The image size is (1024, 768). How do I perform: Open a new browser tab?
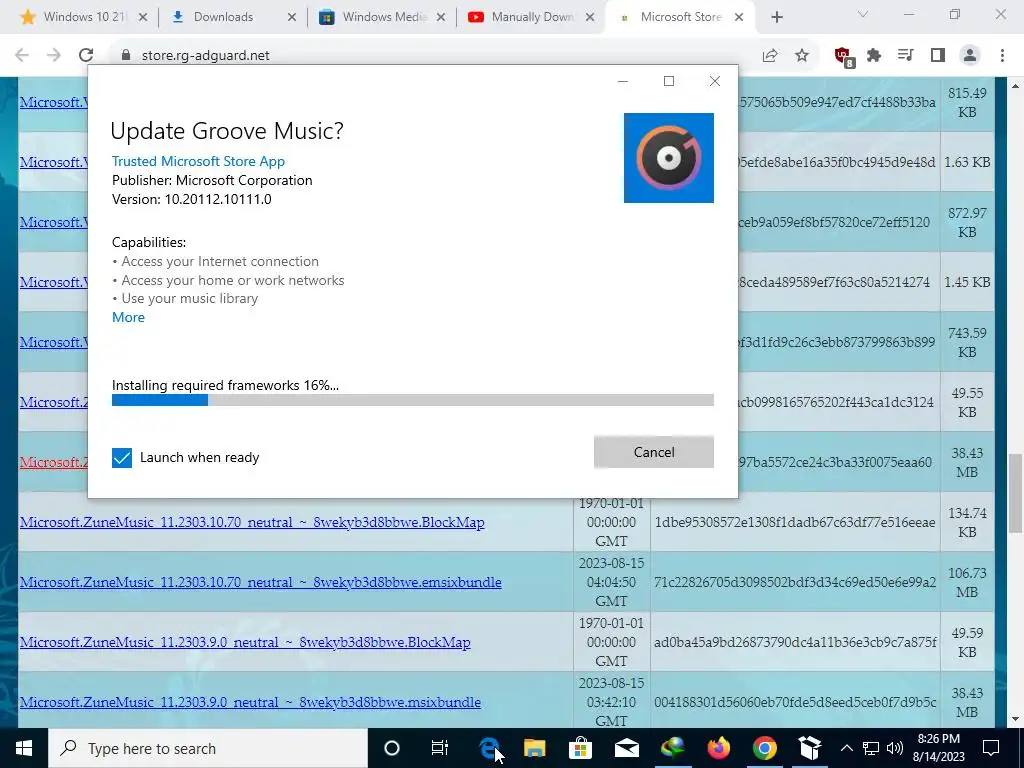click(x=776, y=18)
